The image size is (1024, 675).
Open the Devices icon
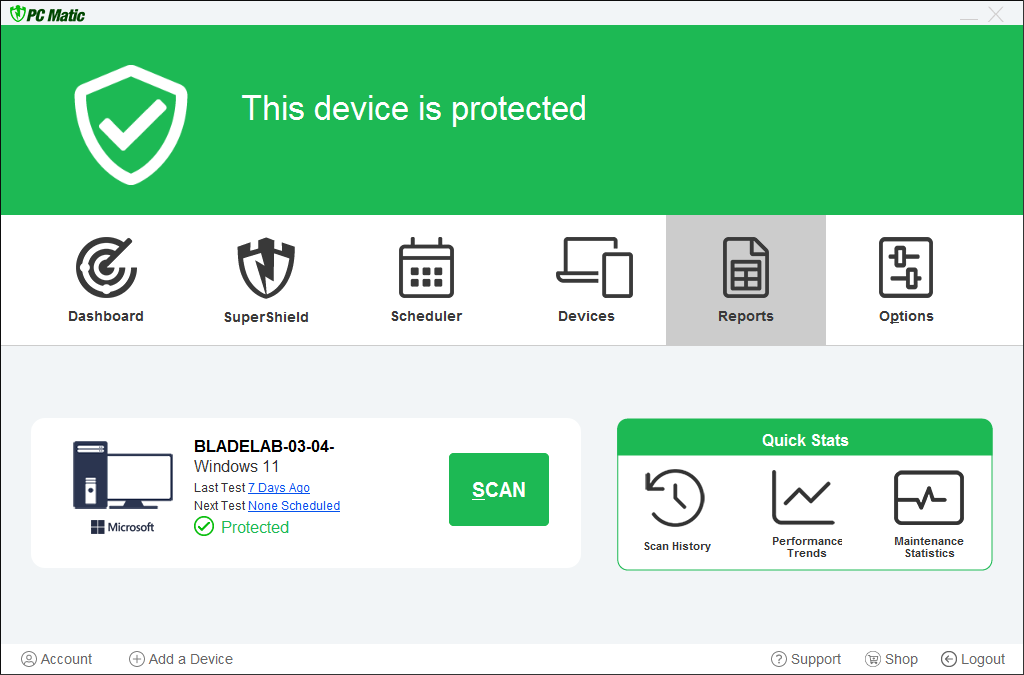tap(594, 268)
